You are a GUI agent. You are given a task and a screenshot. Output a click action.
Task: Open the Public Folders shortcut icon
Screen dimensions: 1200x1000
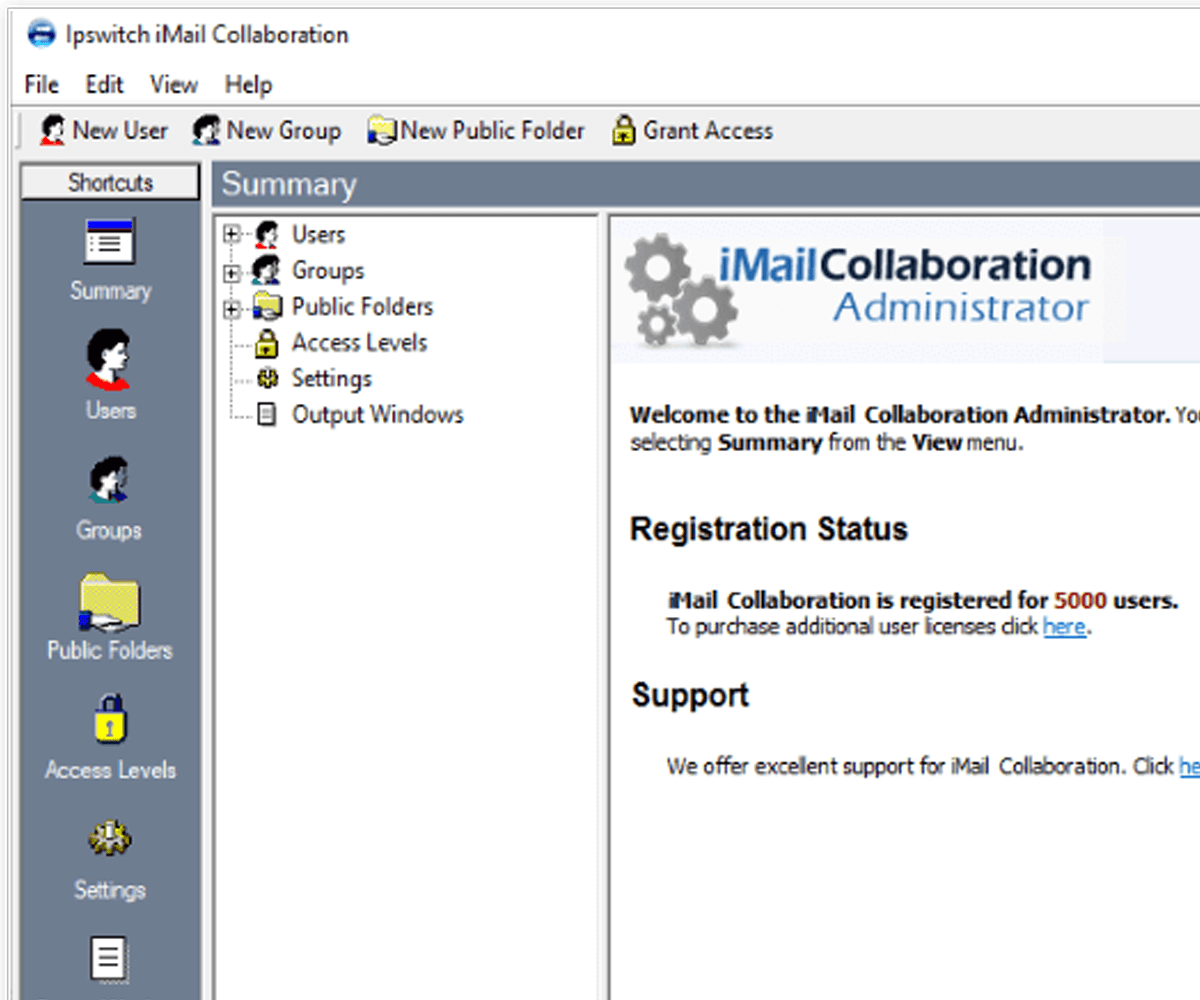point(110,602)
